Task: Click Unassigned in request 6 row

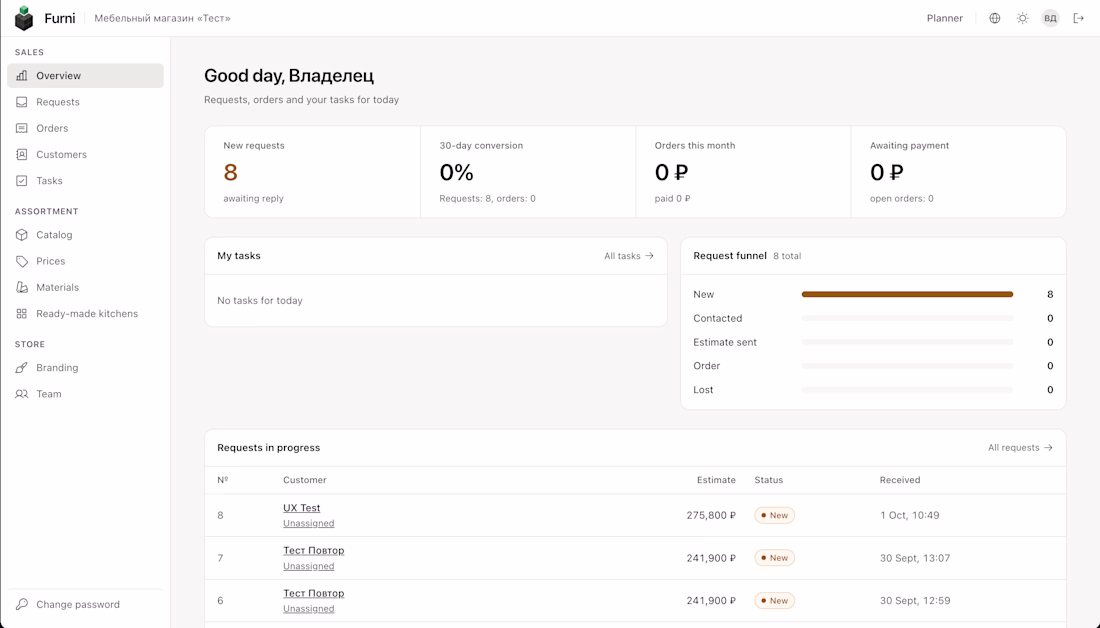Action: tap(309, 609)
